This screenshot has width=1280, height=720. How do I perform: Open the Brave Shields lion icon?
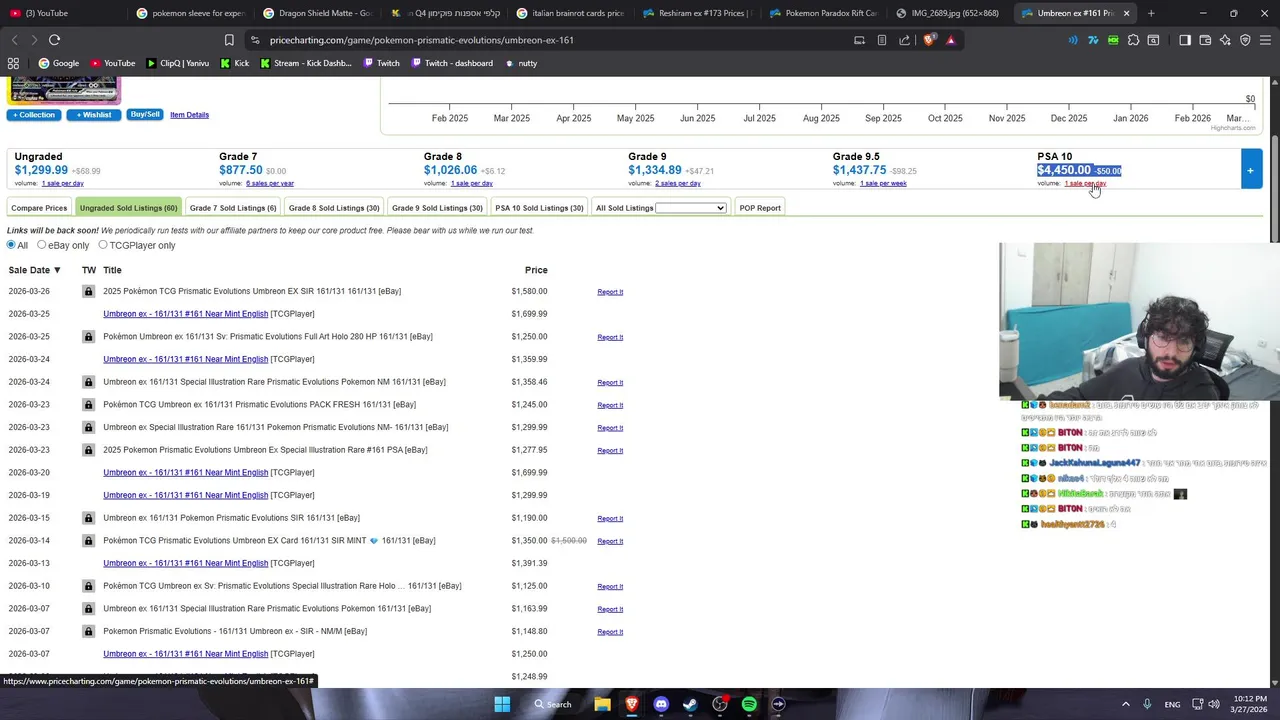click(x=929, y=40)
